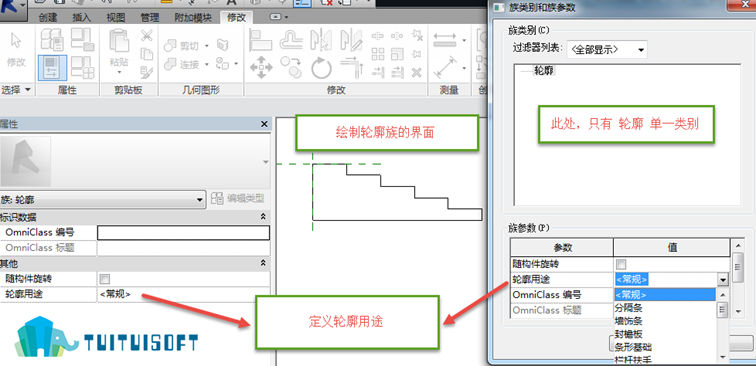The height and width of the screenshot is (366, 756).
Task: Select the 修改 ribbon tab
Action: (236, 18)
